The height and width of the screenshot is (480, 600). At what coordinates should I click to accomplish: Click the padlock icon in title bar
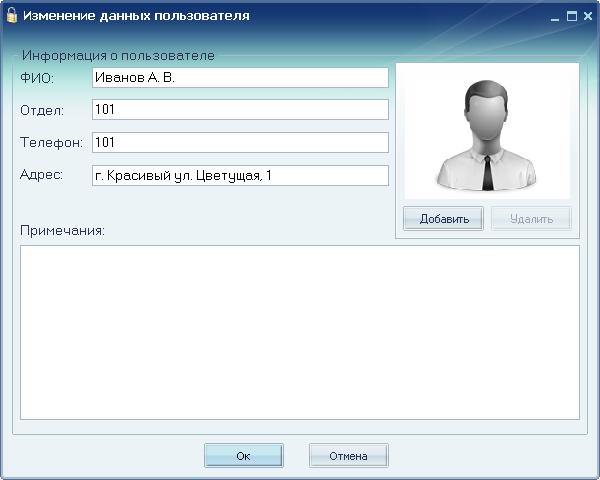click(12, 15)
